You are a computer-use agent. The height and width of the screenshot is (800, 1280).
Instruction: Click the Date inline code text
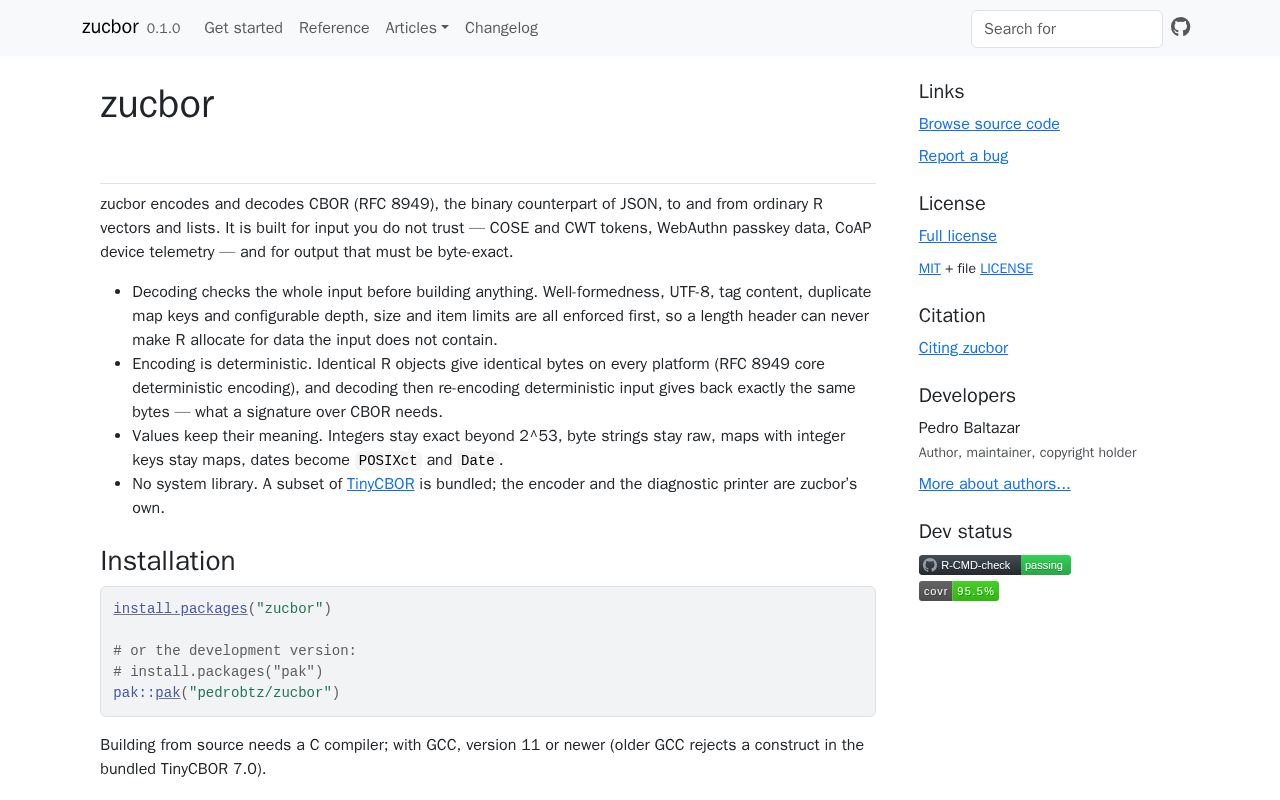pyautogui.click(x=477, y=461)
